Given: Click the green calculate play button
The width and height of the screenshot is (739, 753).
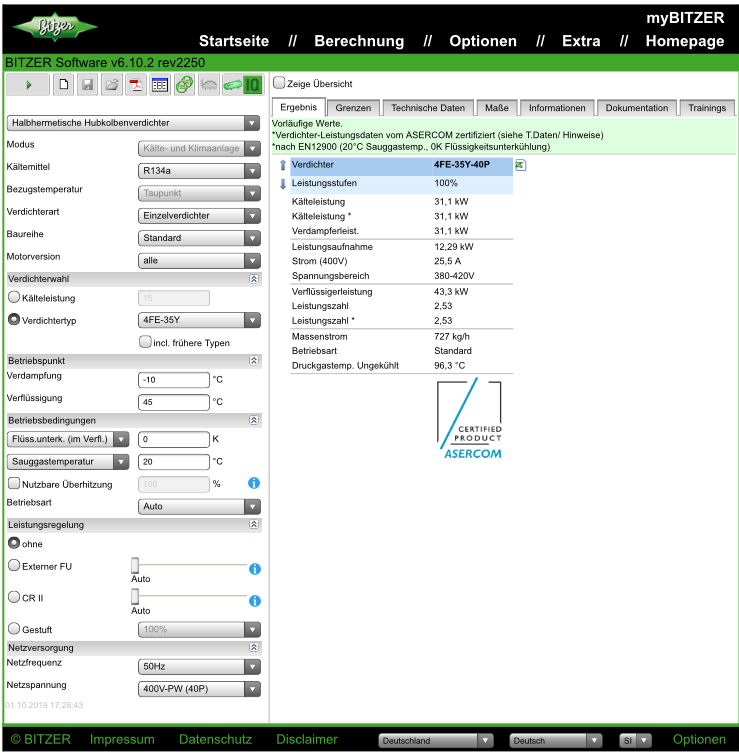Looking at the screenshot, I should click(28, 85).
